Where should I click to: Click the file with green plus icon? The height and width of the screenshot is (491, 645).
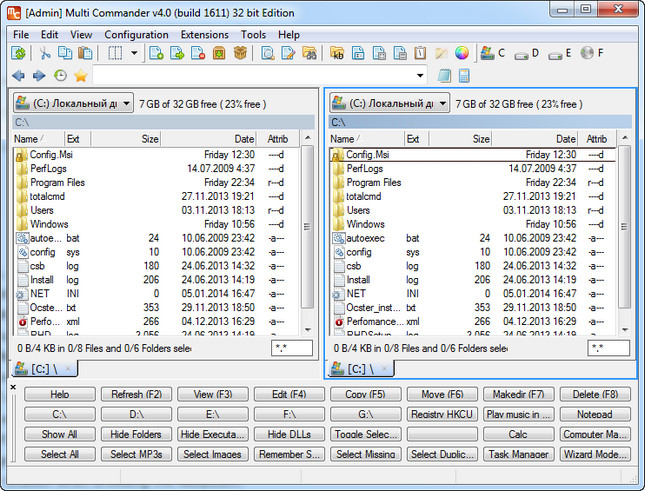pyautogui.click(x=156, y=53)
